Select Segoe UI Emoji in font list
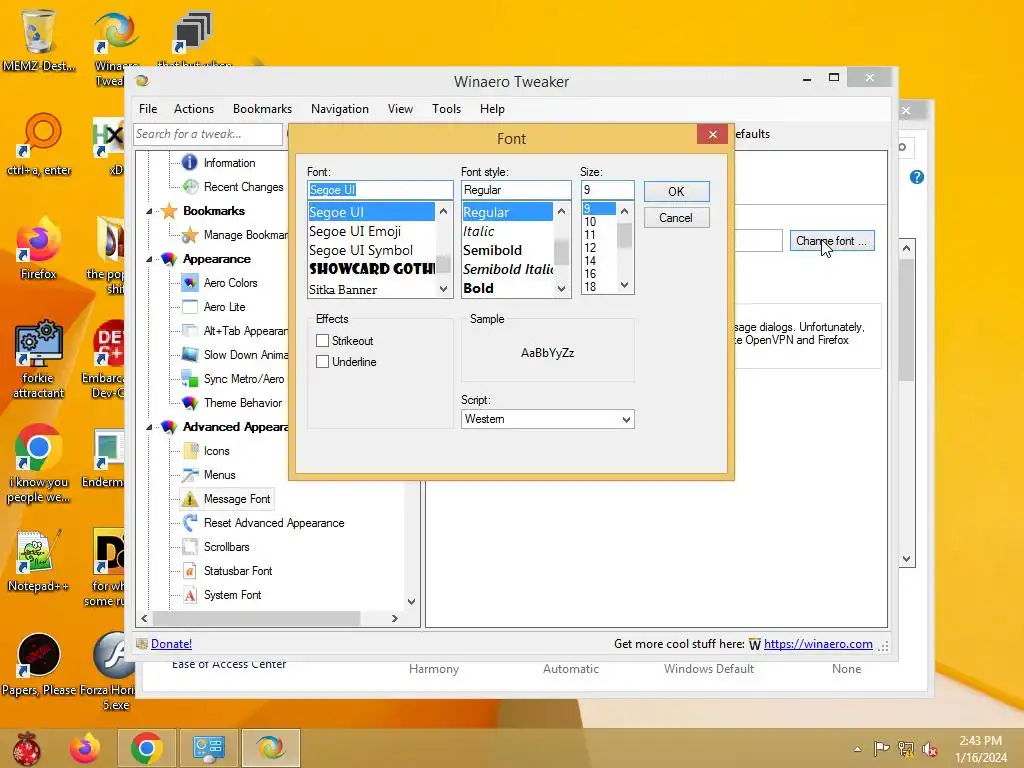Viewport: 1024px width, 768px height. 371,231
